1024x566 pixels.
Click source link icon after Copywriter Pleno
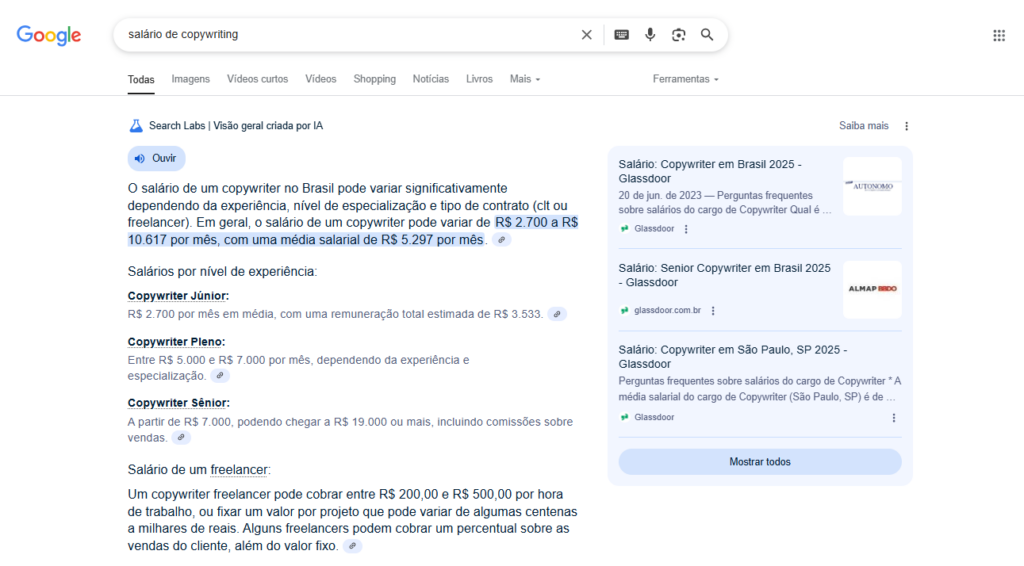point(220,376)
